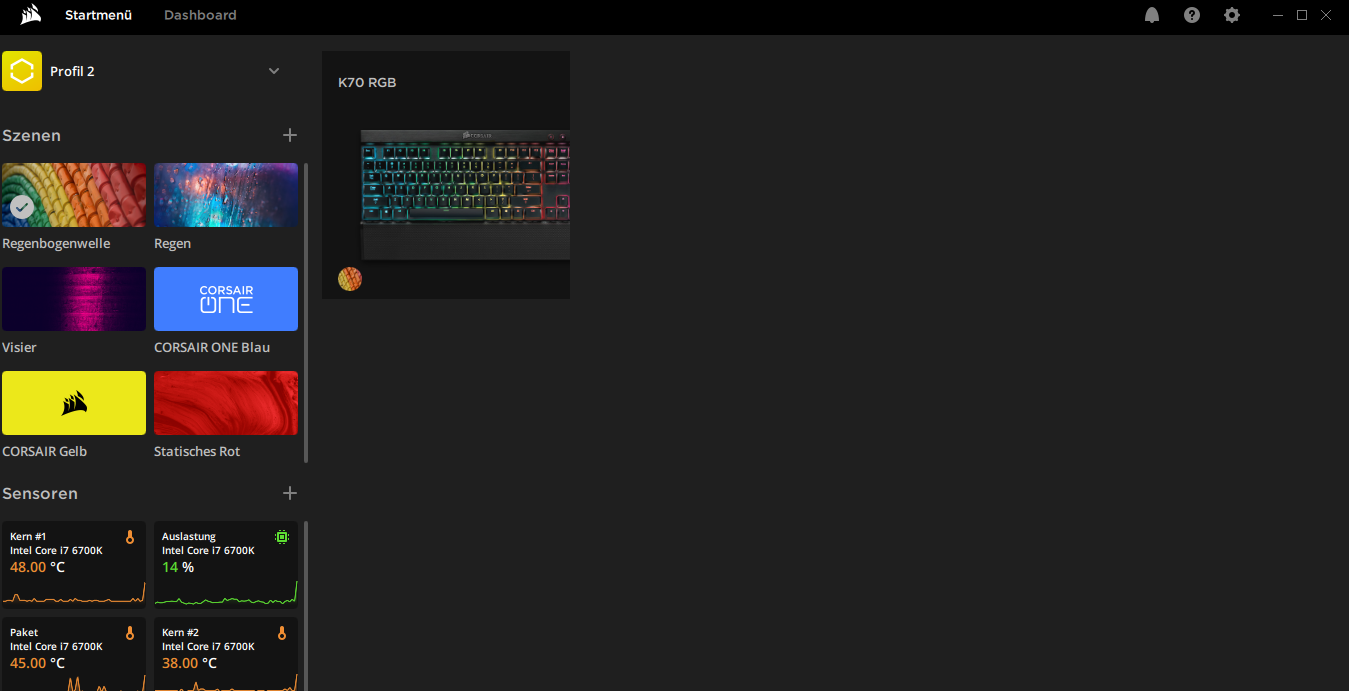
Task: Click the 38.00 °C value
Action: 189,663
